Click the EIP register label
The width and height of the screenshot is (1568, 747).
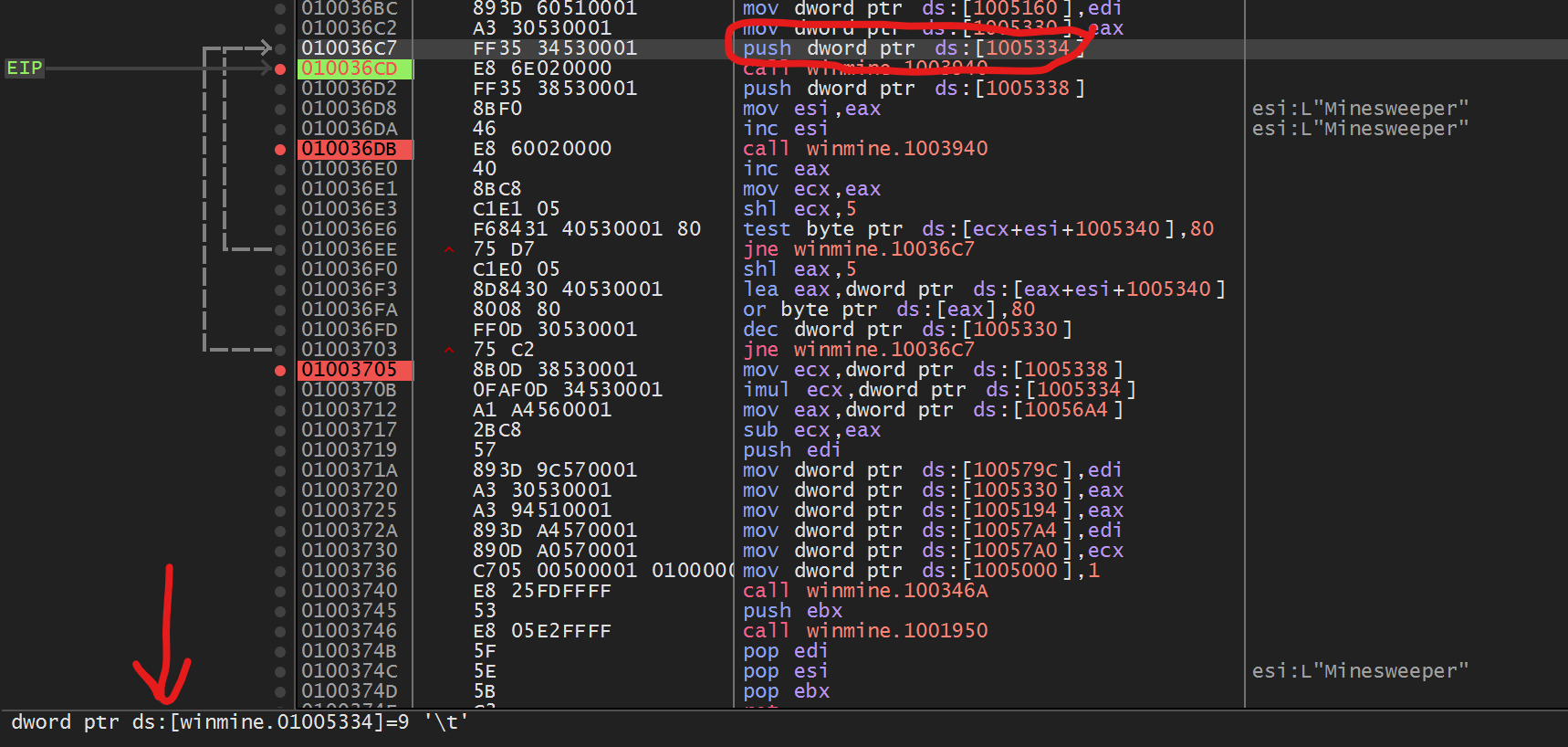pyautogui.click(x=25, y=68)
